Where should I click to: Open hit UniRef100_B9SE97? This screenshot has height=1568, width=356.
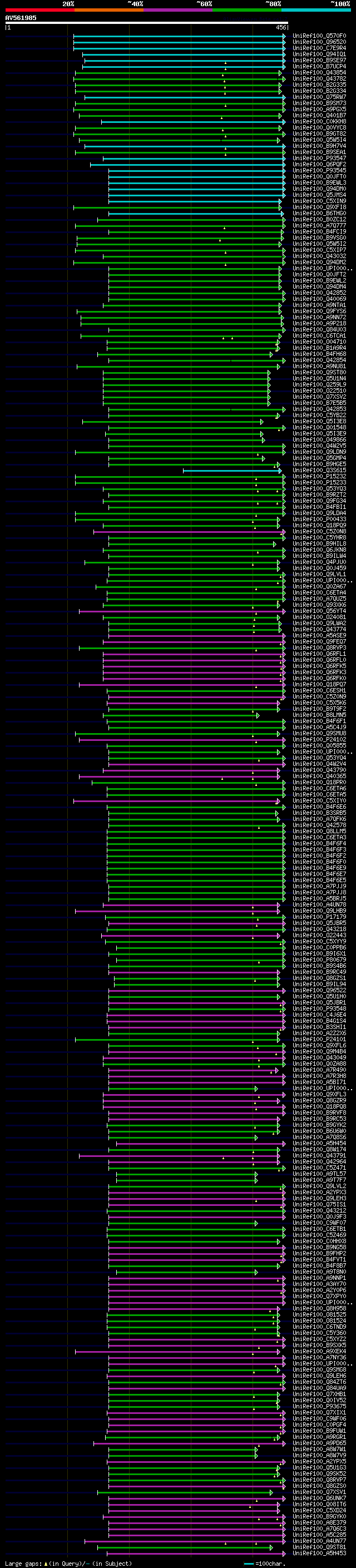[319, 60]
